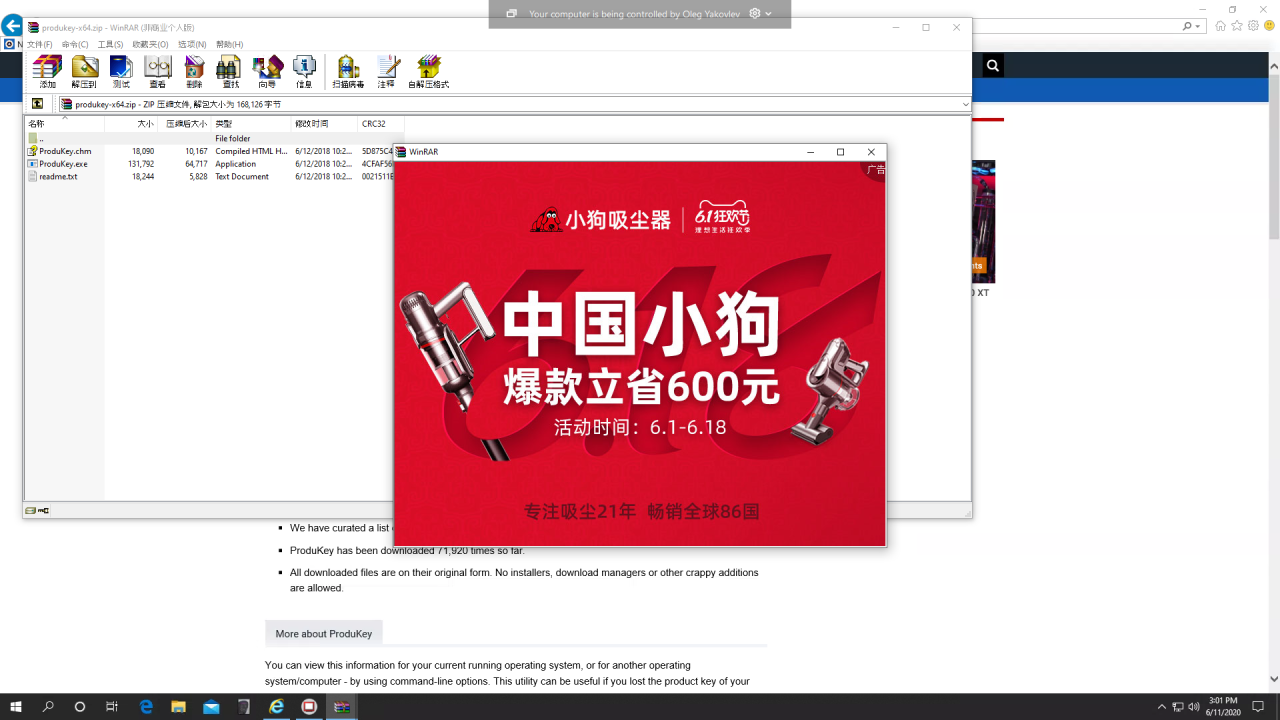Click the 广告 label on the ad corner
The image size is (1280, 720).
coord(875,170)
